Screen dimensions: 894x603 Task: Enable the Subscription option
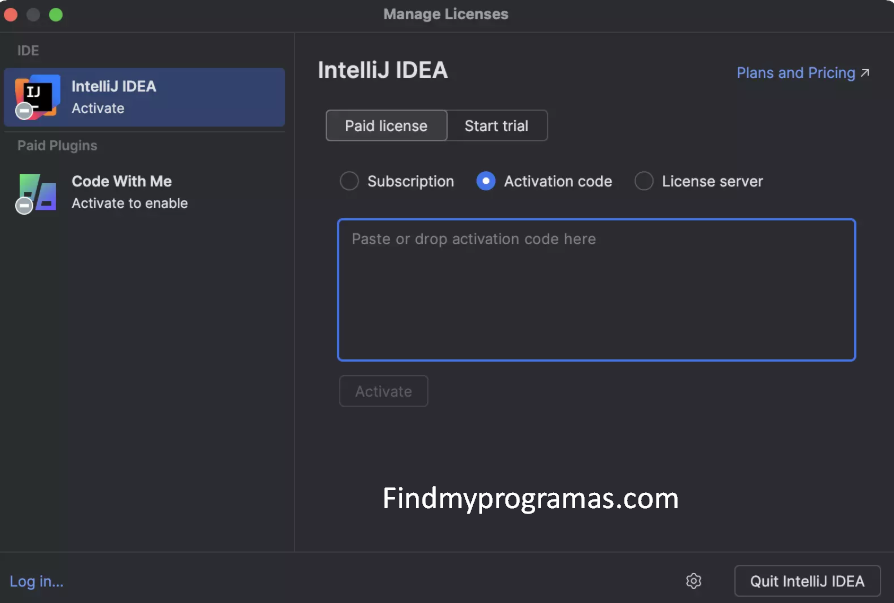coord(349,181)
